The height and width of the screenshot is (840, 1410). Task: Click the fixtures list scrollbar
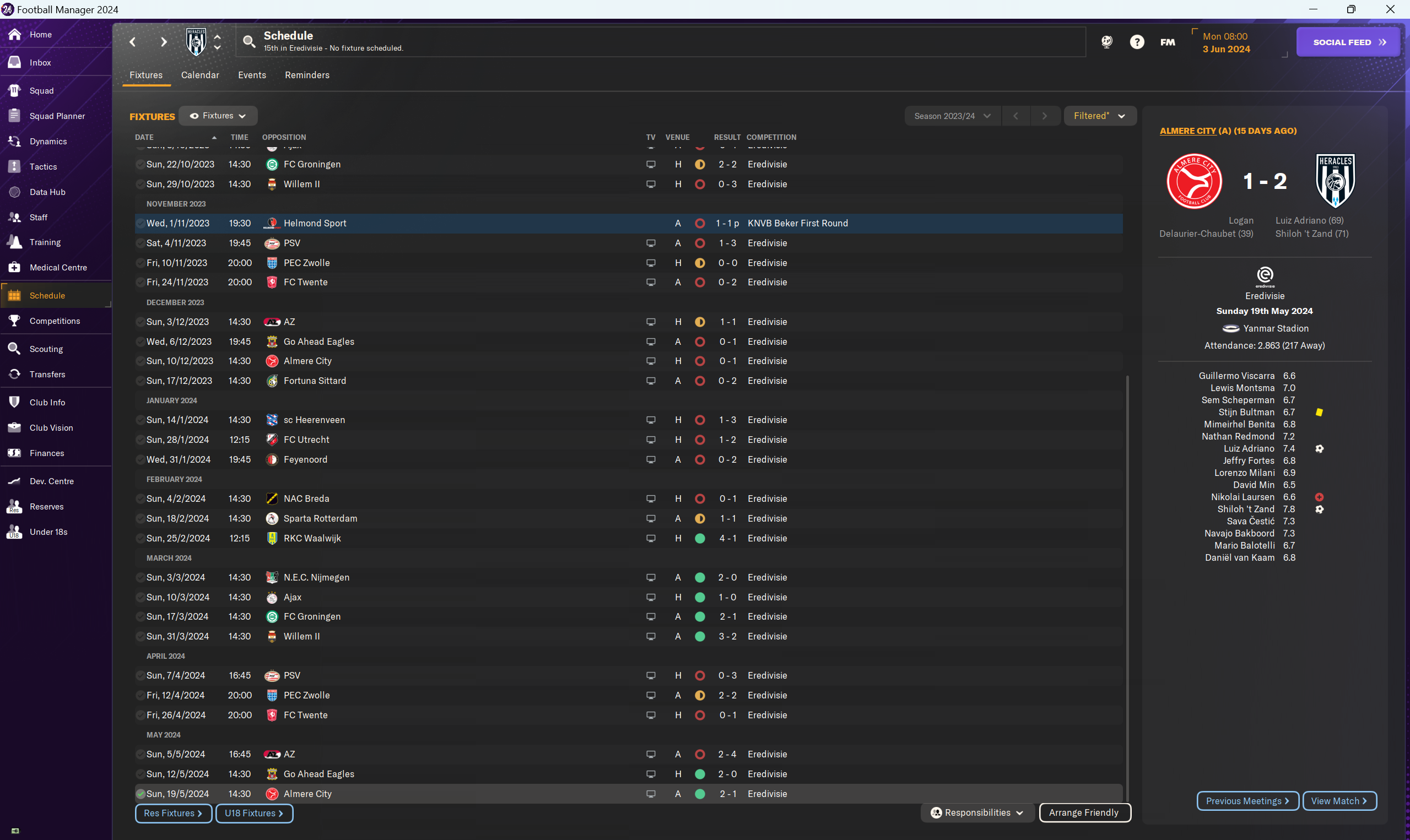(x=1127, y=589)
